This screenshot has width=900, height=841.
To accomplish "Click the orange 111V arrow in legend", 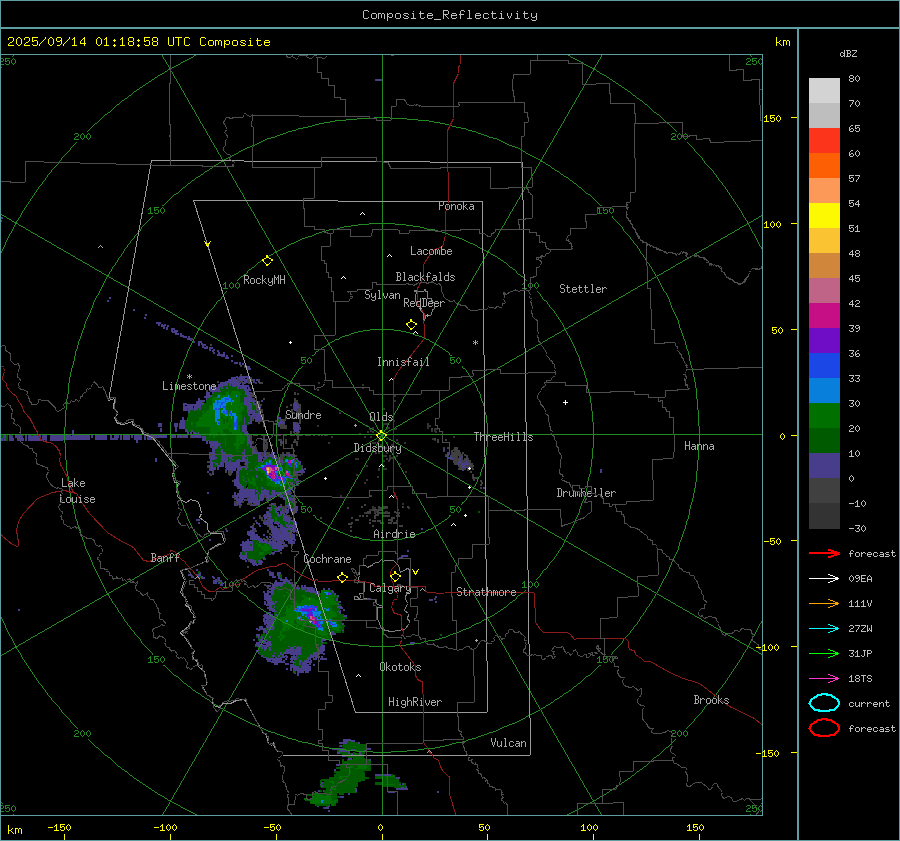I will tap(824, 603).
